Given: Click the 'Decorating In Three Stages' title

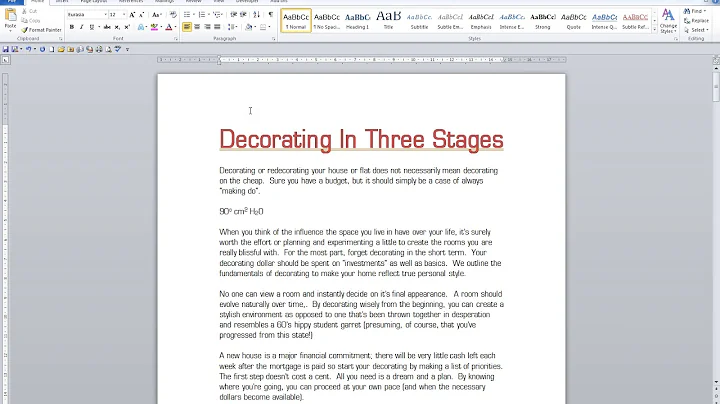Looking at the screenshot, I should [x=361, y=139].
